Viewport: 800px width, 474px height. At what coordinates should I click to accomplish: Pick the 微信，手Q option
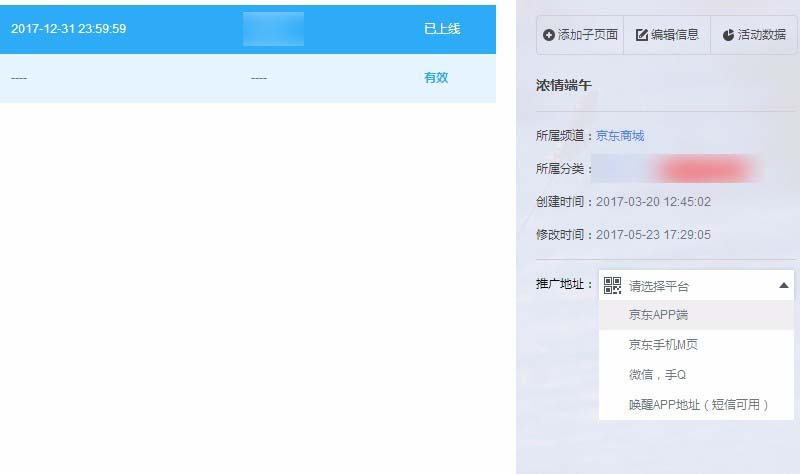point(696,375)
